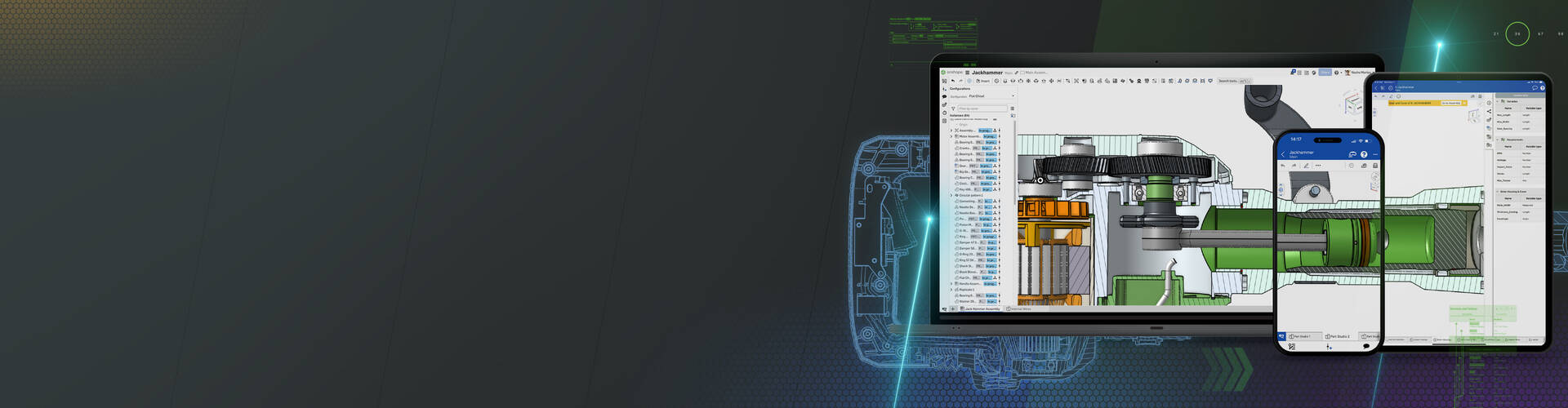Select Part Studio 1 tab on phone

[1300, 336]
